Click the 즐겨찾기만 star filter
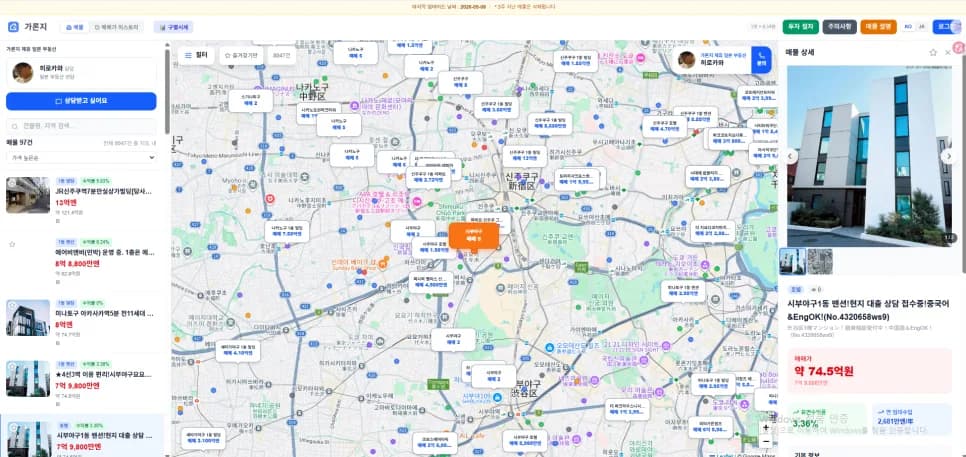Viewport: 966px width, 457px height. pyautogui.click(x=241, y=55)
